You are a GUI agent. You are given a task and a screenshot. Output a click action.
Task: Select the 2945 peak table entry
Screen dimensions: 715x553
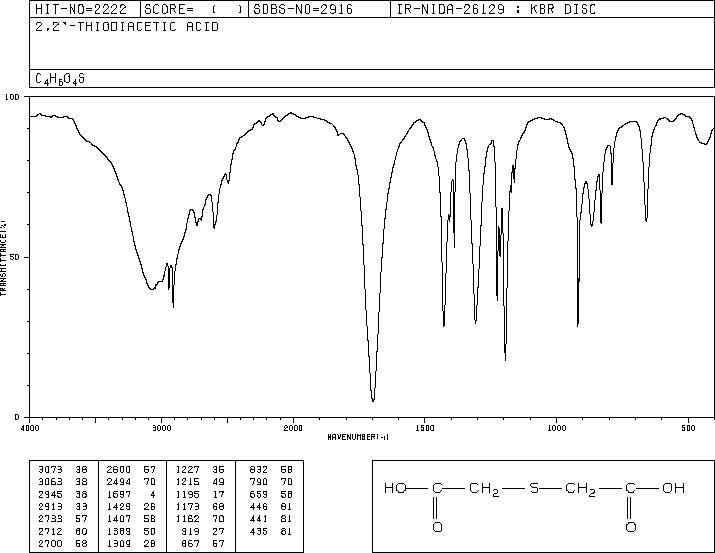click(x=50, y=494)
